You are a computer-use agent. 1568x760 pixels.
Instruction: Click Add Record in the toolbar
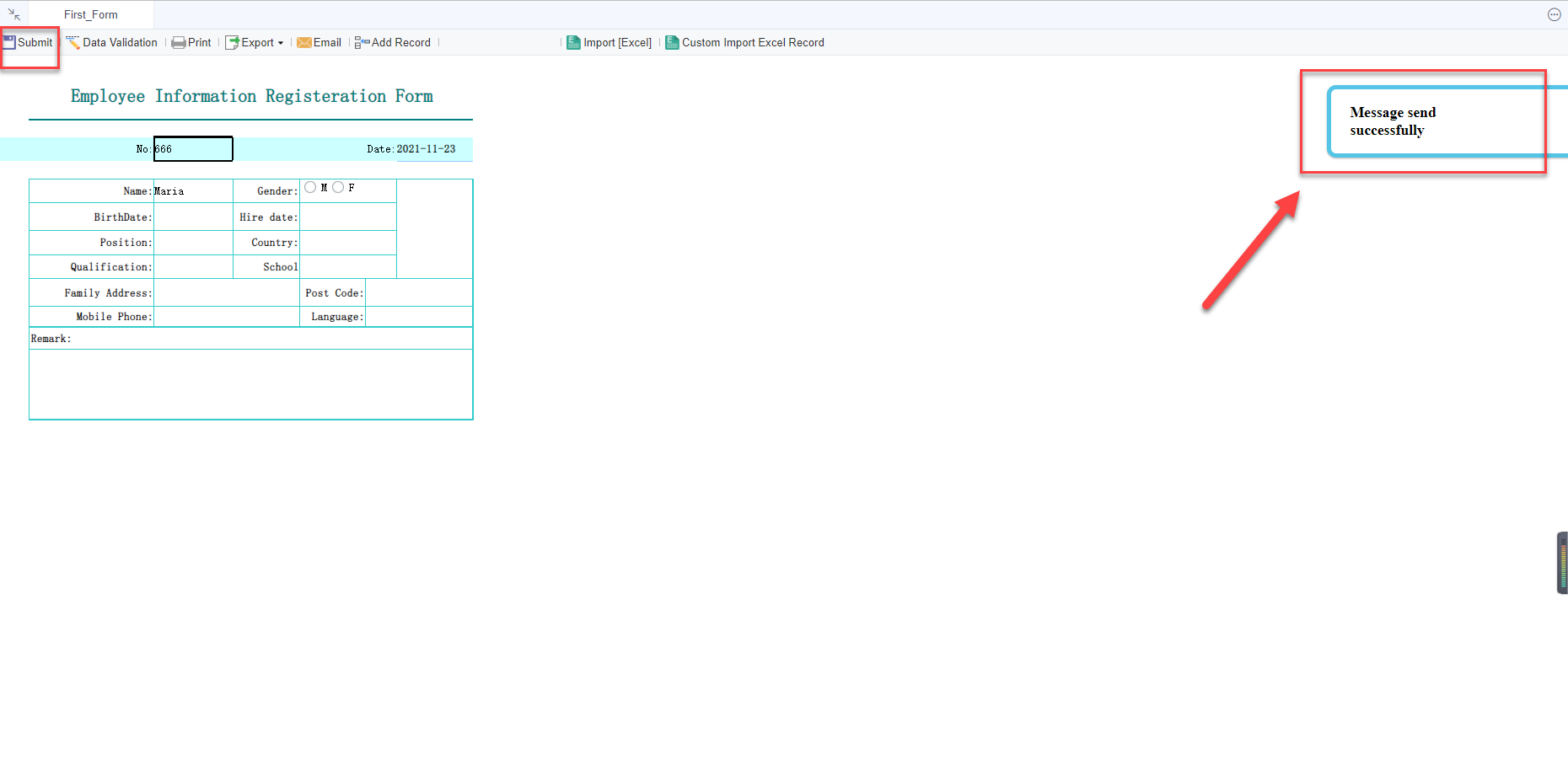pyautogui.click(x=401, y=42)
